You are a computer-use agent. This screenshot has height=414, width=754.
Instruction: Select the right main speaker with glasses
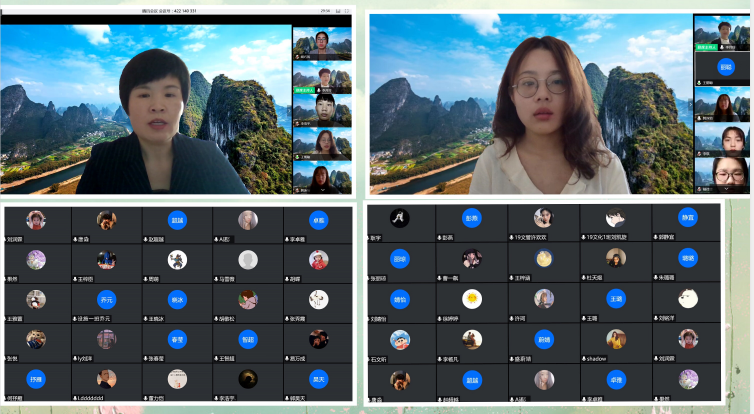click(x=530, y=105)
